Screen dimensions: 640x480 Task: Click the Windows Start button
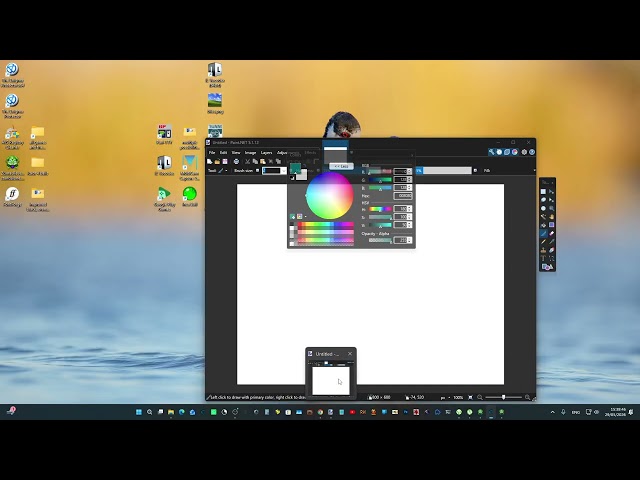tap(139, 412)
